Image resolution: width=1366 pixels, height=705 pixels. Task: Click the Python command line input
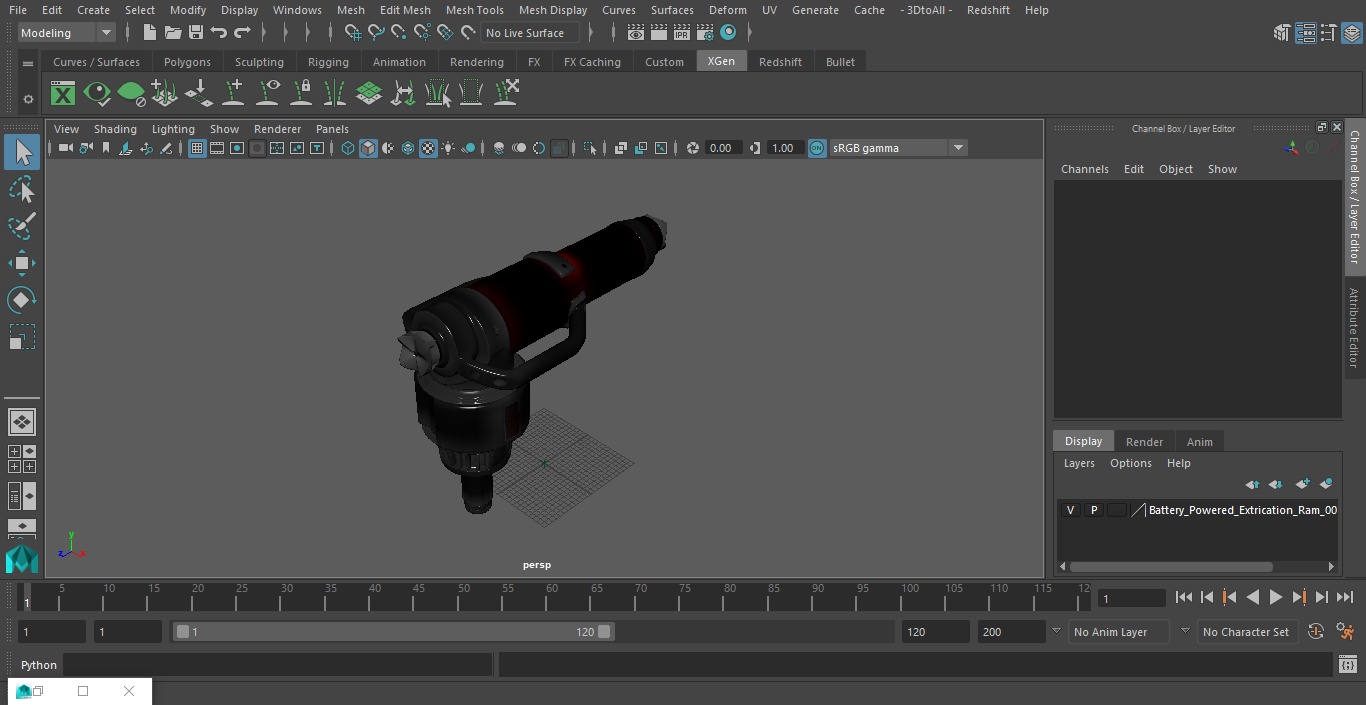pos(278,665)
